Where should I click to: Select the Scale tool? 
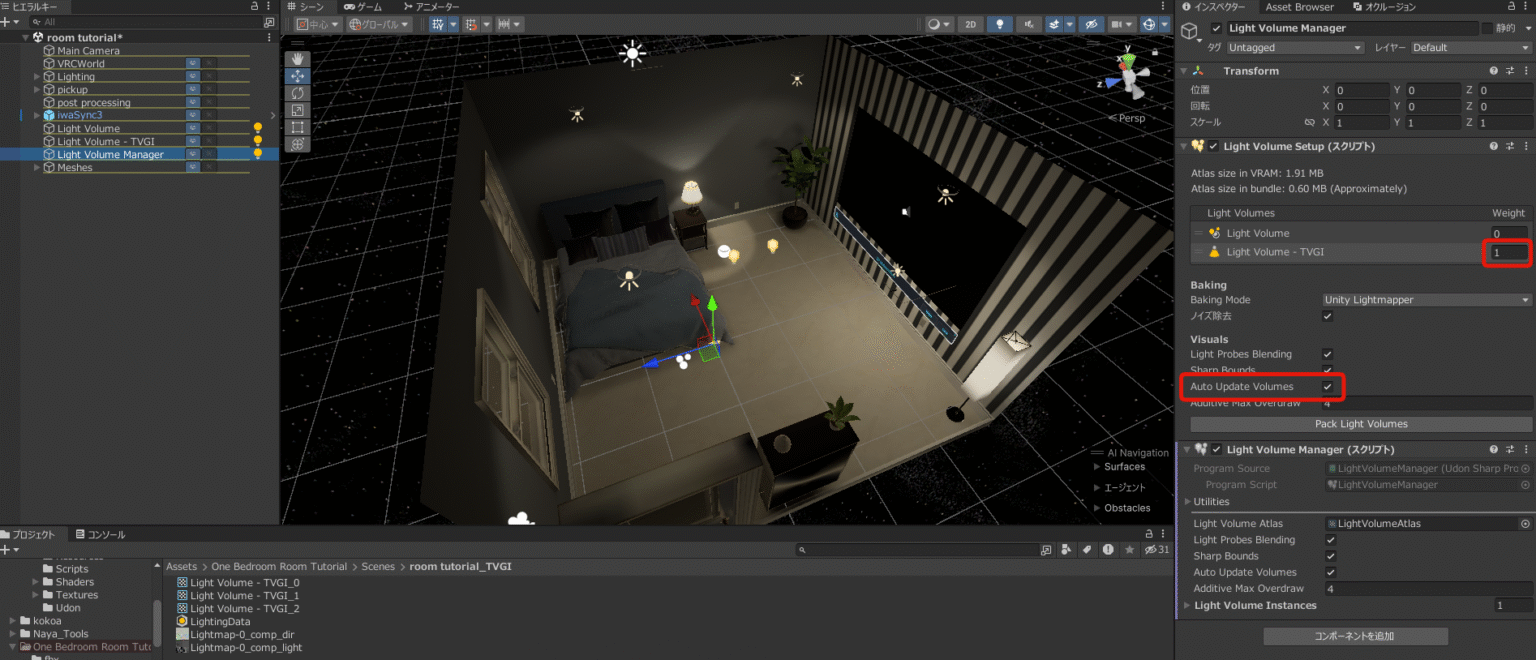[297, 109]
